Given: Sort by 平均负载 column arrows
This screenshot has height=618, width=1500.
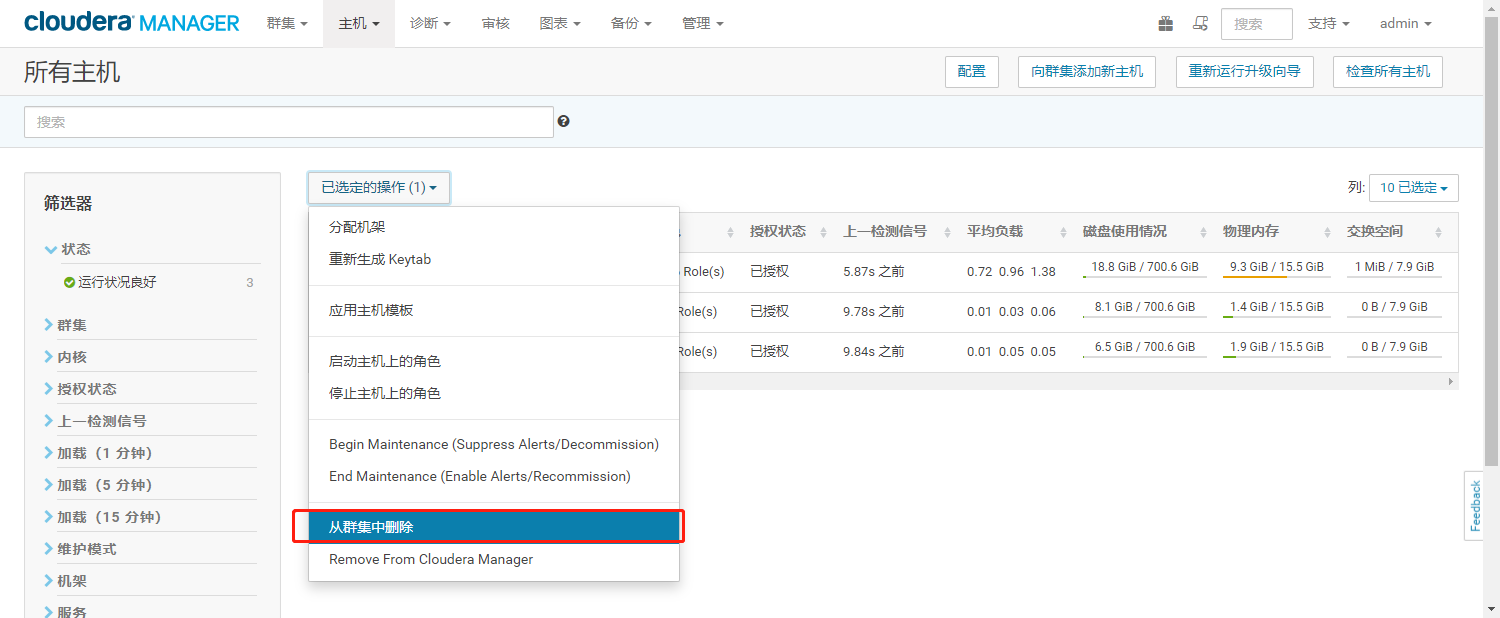Looking at the screenshot, I should [1064, 232].
